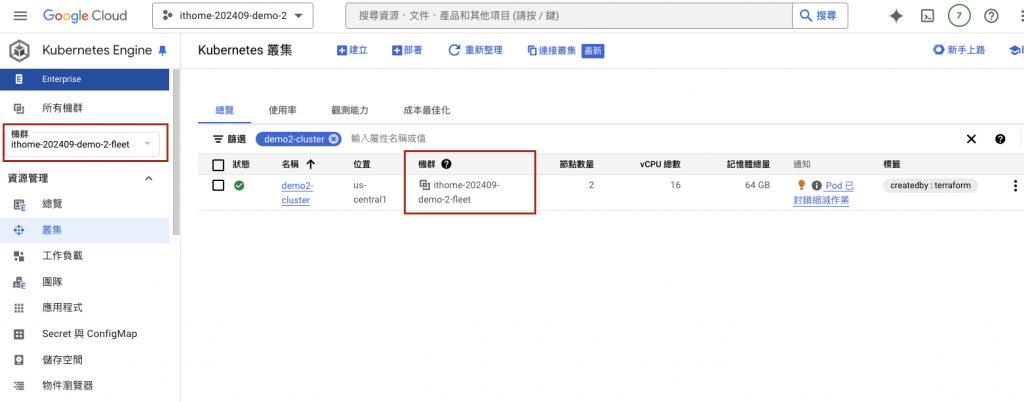Open 總覽 in the resource management menu

point(84,204)
